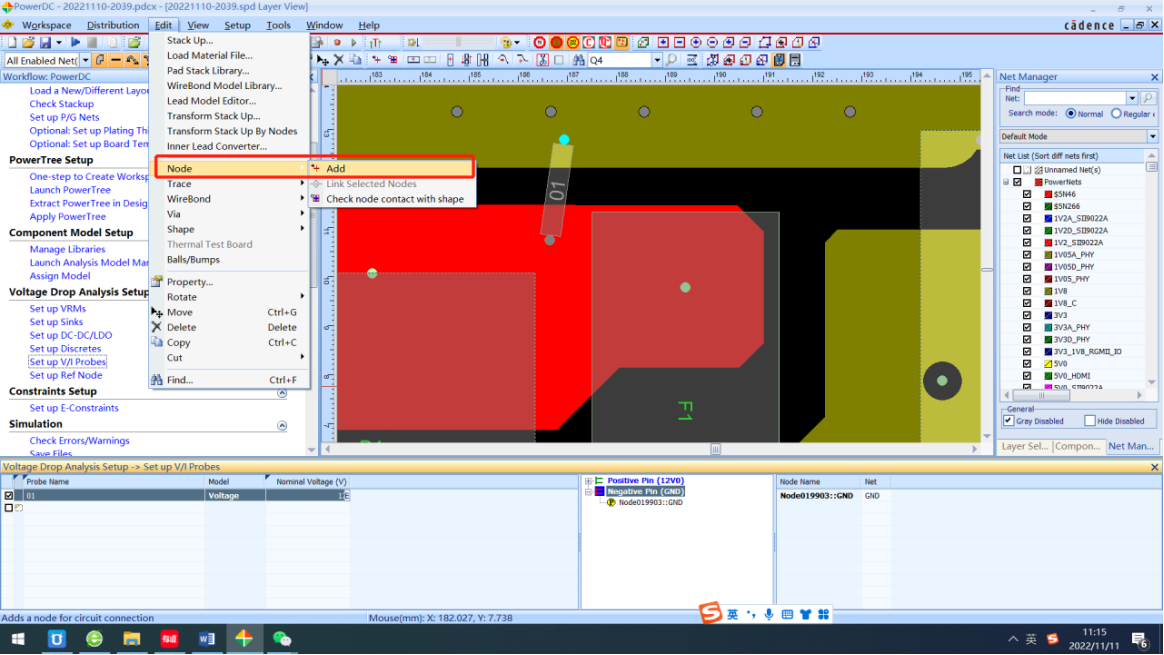
Task: Open the Net find field dropdown arrow
Action: coord(1132,98)
